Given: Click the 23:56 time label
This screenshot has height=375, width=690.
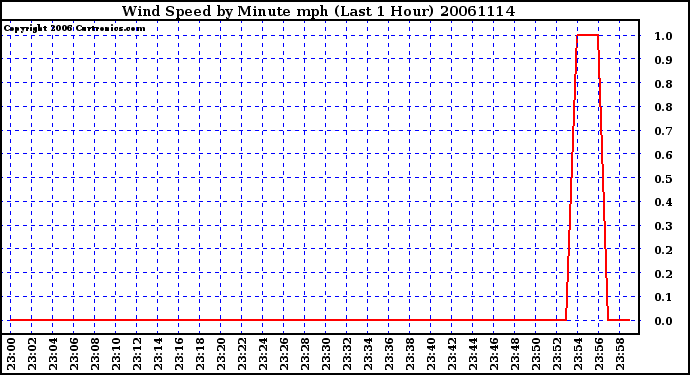Looking at the screenshot, I should tap(599, 354).
